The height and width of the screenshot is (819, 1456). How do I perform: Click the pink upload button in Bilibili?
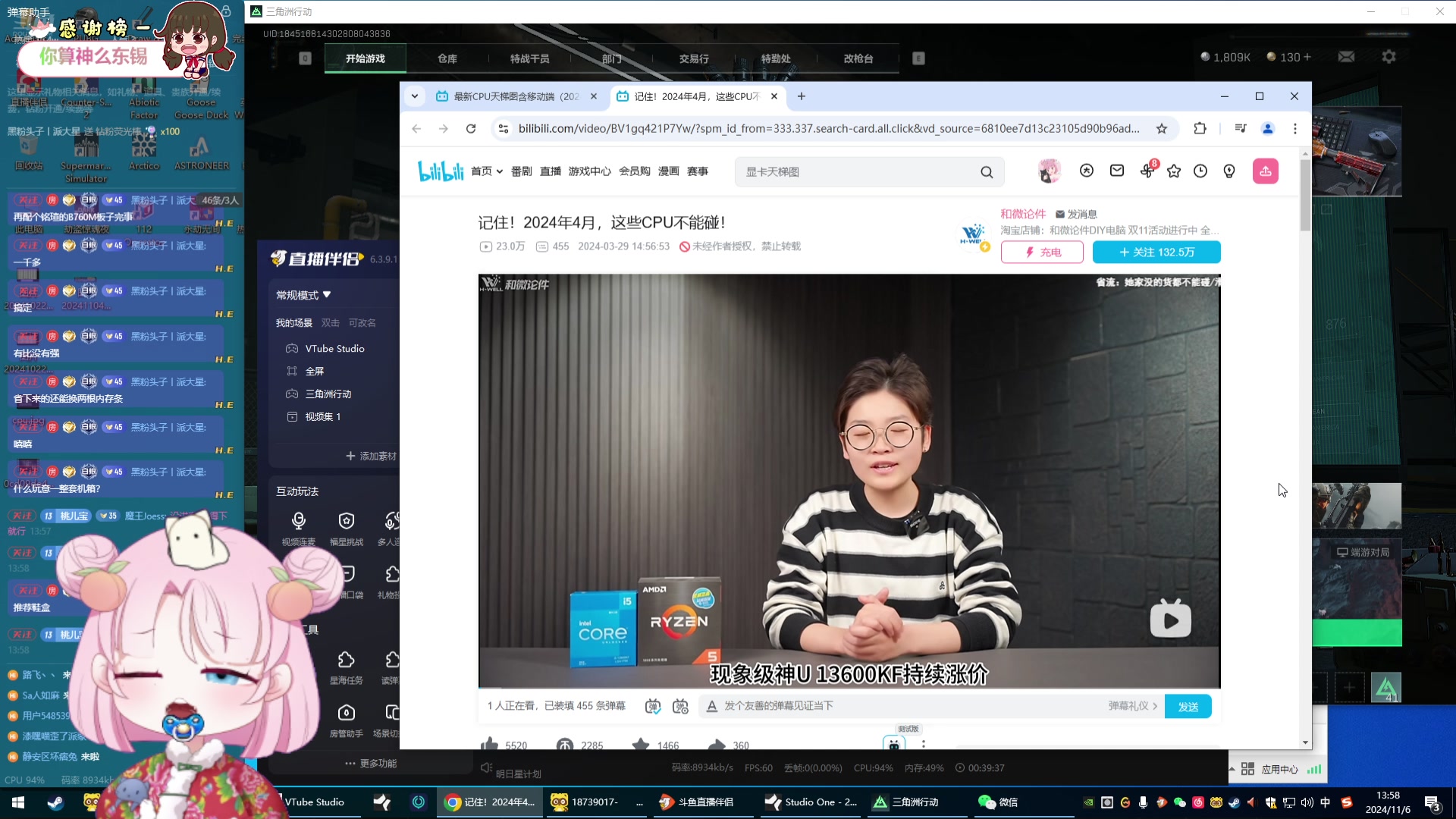(1266, 171)
